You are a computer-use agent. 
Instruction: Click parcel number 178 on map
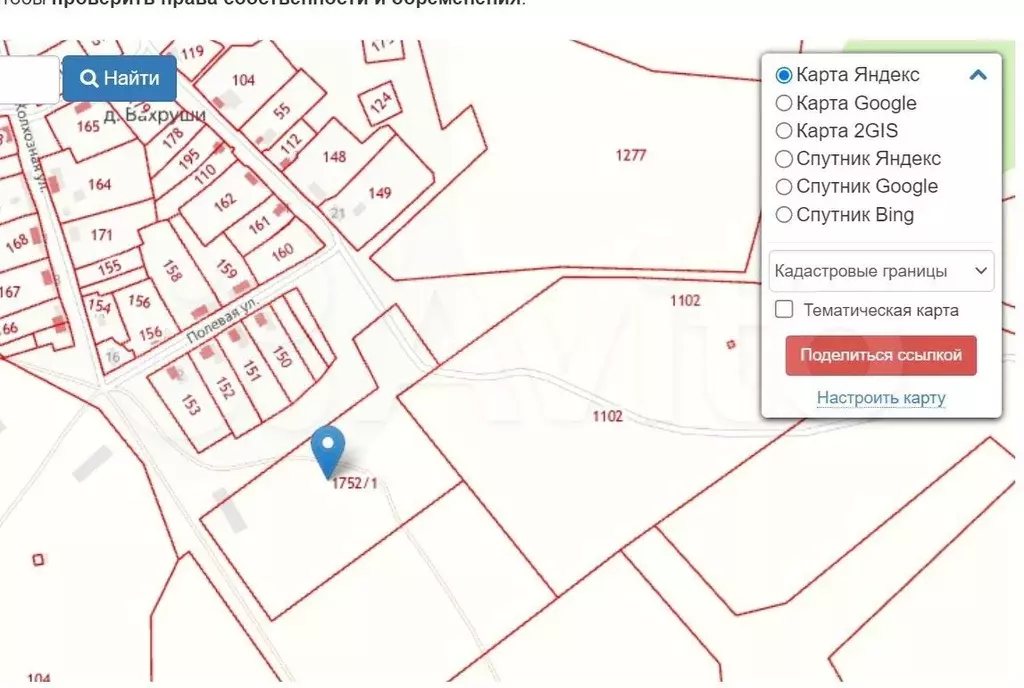(173, 138)
